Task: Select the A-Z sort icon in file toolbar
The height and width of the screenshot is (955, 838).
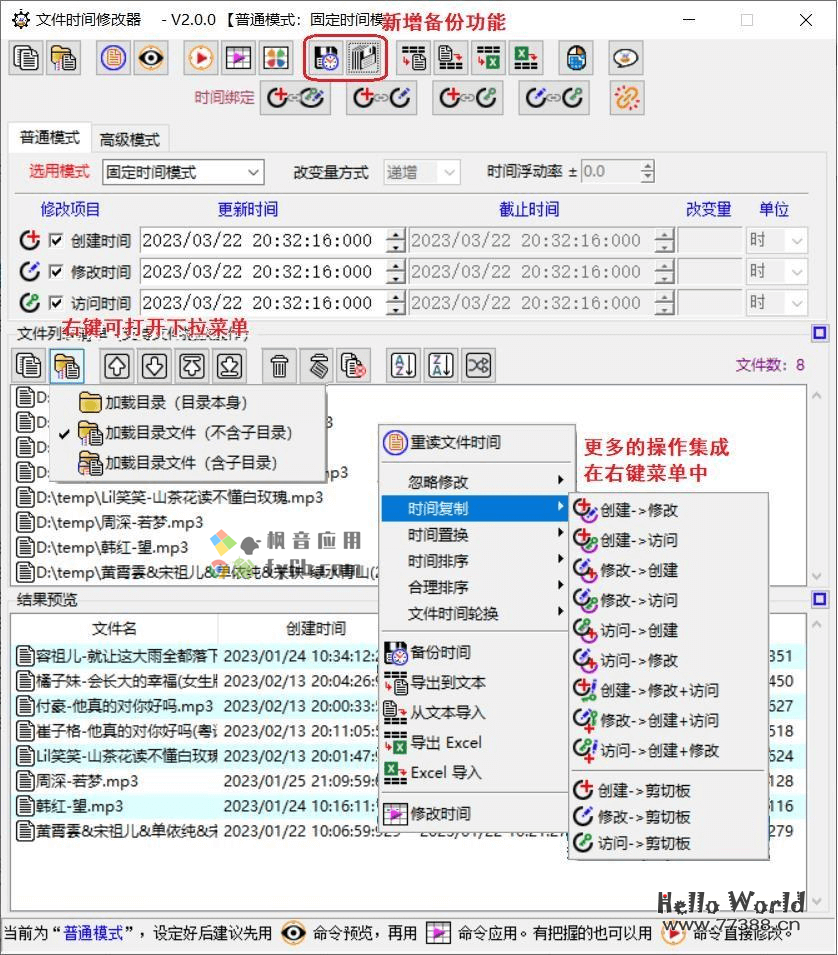Action: pyautogui.click(x=402, y=366)
